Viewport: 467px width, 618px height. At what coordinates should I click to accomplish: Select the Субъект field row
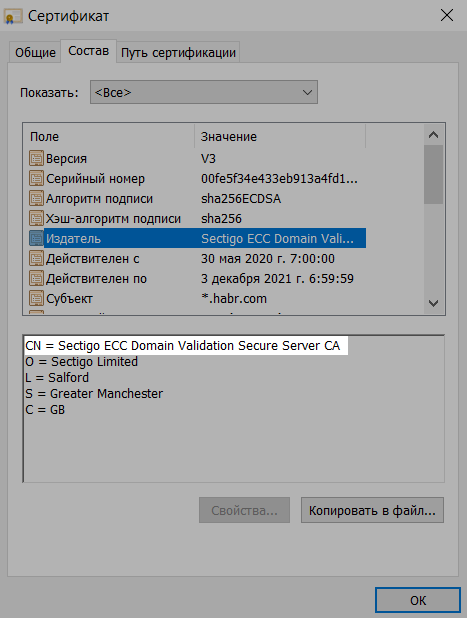pos(197,298)
